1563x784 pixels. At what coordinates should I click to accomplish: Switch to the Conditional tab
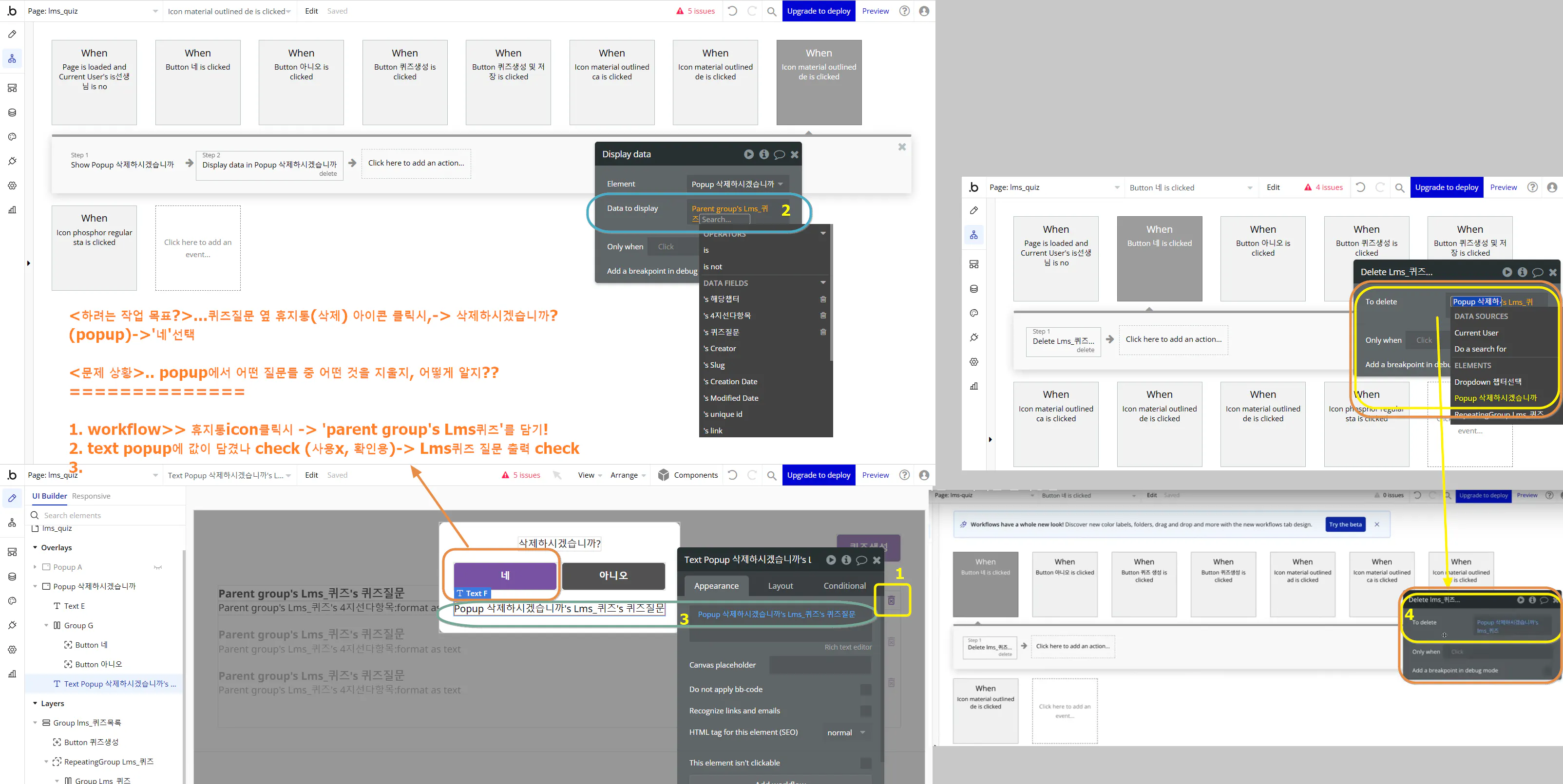845,586
